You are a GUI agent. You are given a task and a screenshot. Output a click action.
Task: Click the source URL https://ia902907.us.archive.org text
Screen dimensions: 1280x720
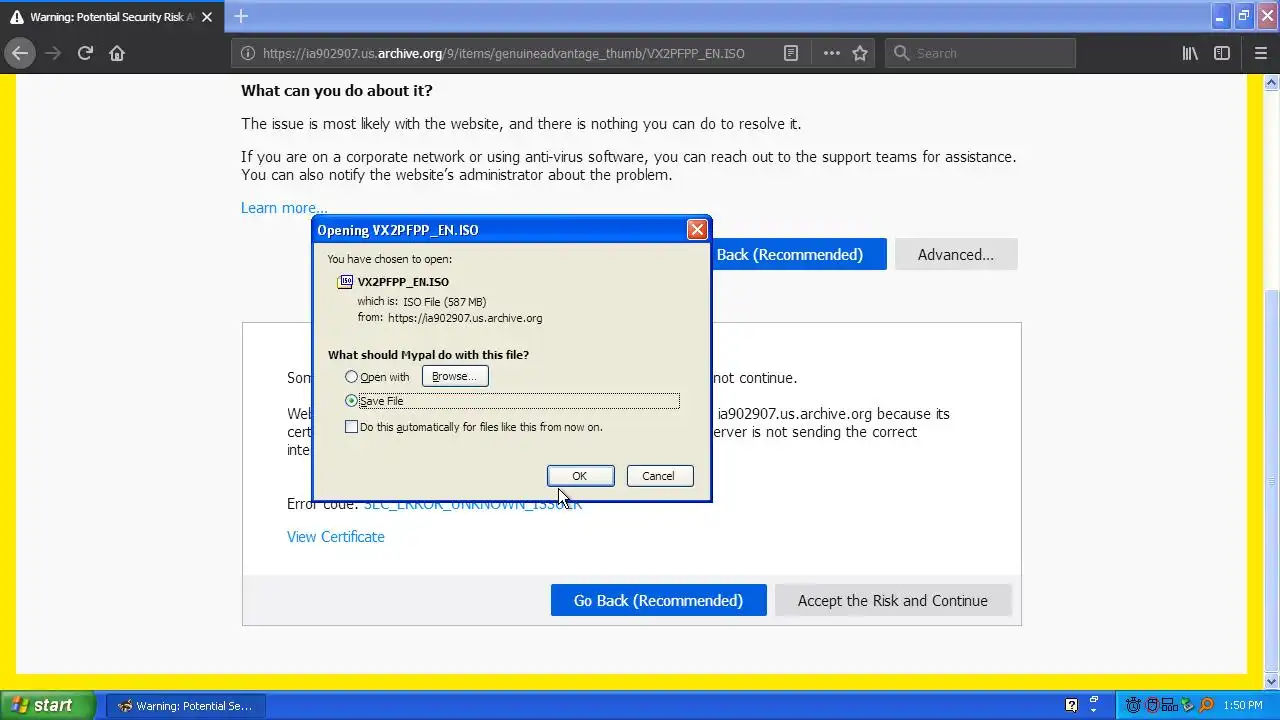[x=465, y=318]
